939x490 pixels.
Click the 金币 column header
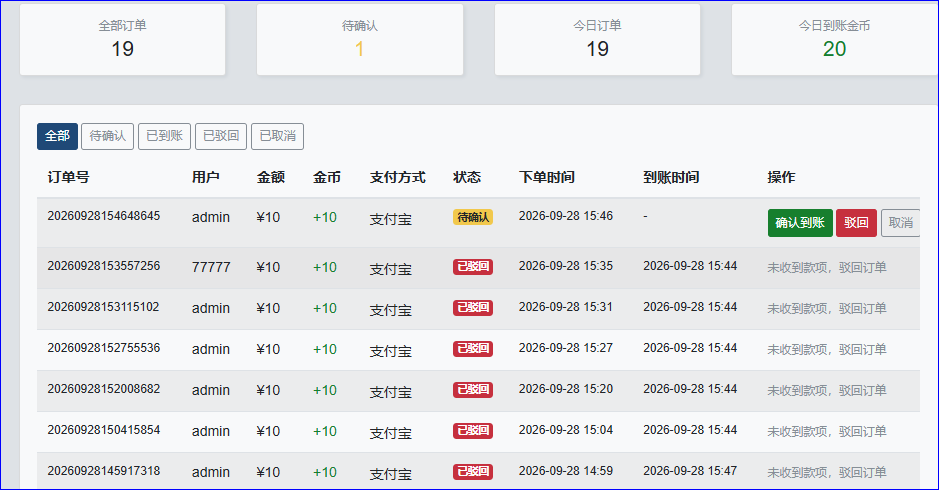327,177
